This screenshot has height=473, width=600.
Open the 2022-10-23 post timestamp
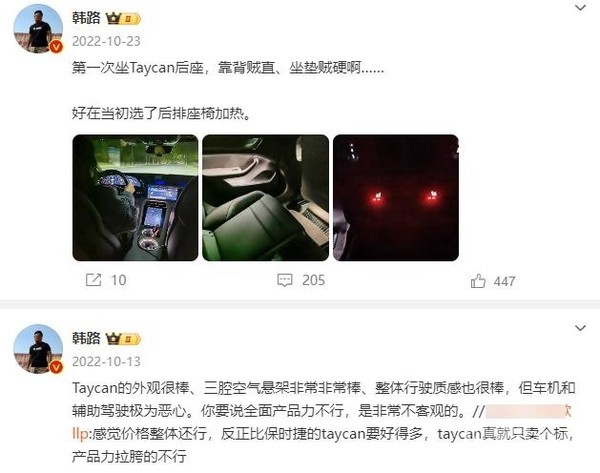point(106,41)
